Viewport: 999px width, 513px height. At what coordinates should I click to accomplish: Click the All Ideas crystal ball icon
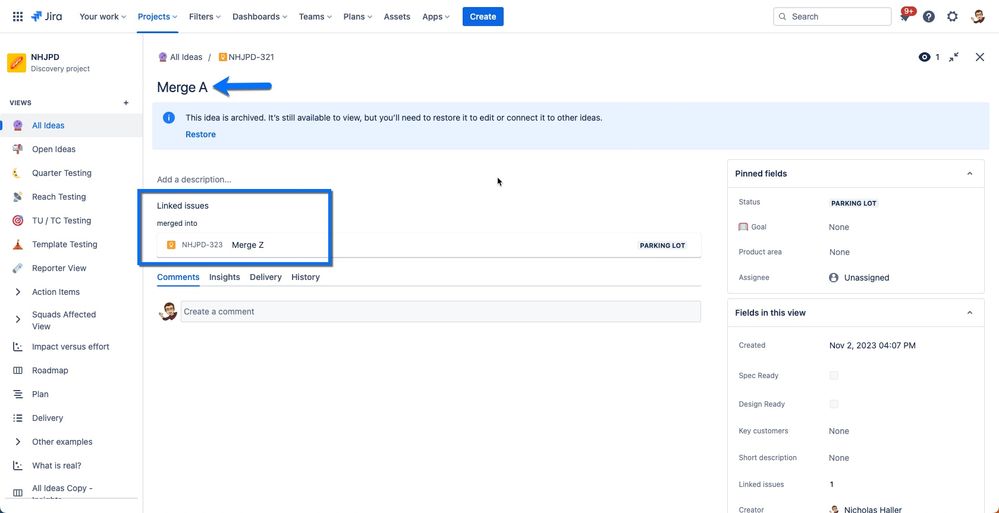(x=18, y=126)
